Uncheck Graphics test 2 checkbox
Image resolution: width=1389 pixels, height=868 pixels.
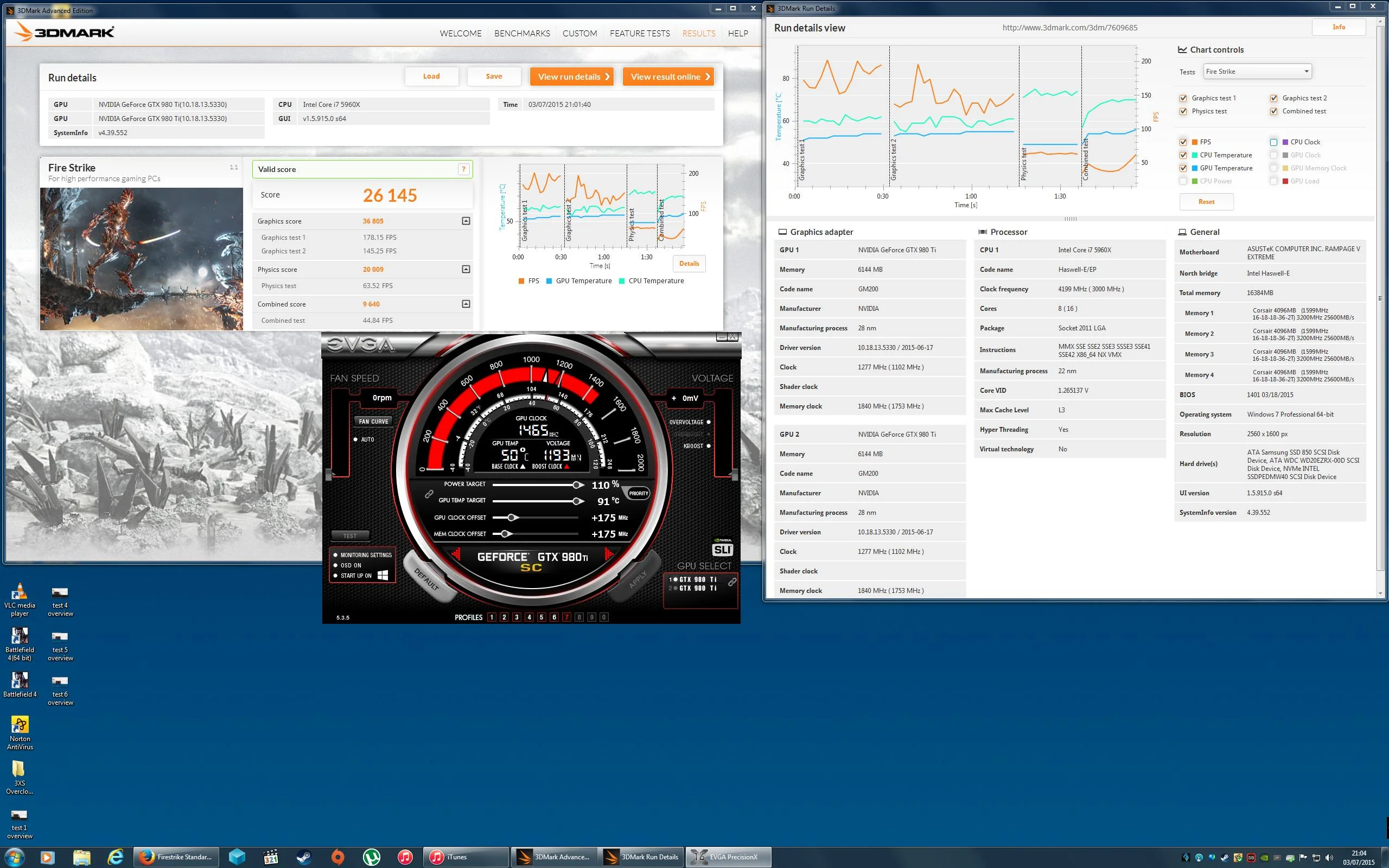1273,98
